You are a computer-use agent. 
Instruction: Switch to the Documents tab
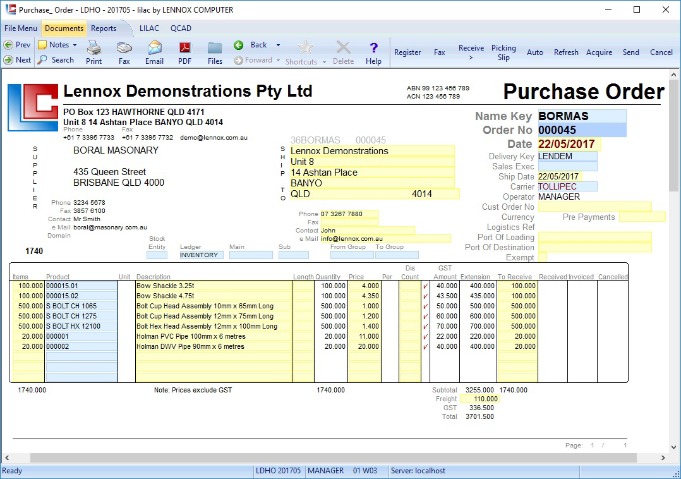click(x=64, y=28)
